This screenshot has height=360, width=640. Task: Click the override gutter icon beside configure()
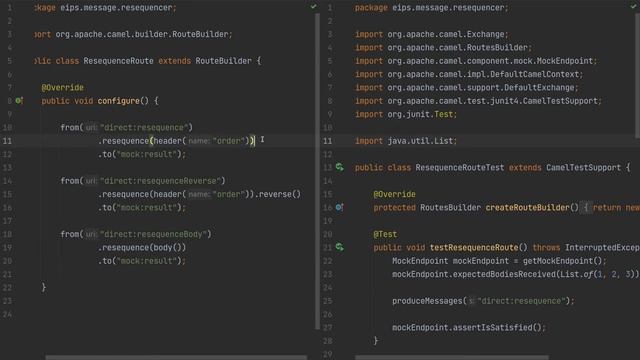pyautogui.click(x=19, y=100)
